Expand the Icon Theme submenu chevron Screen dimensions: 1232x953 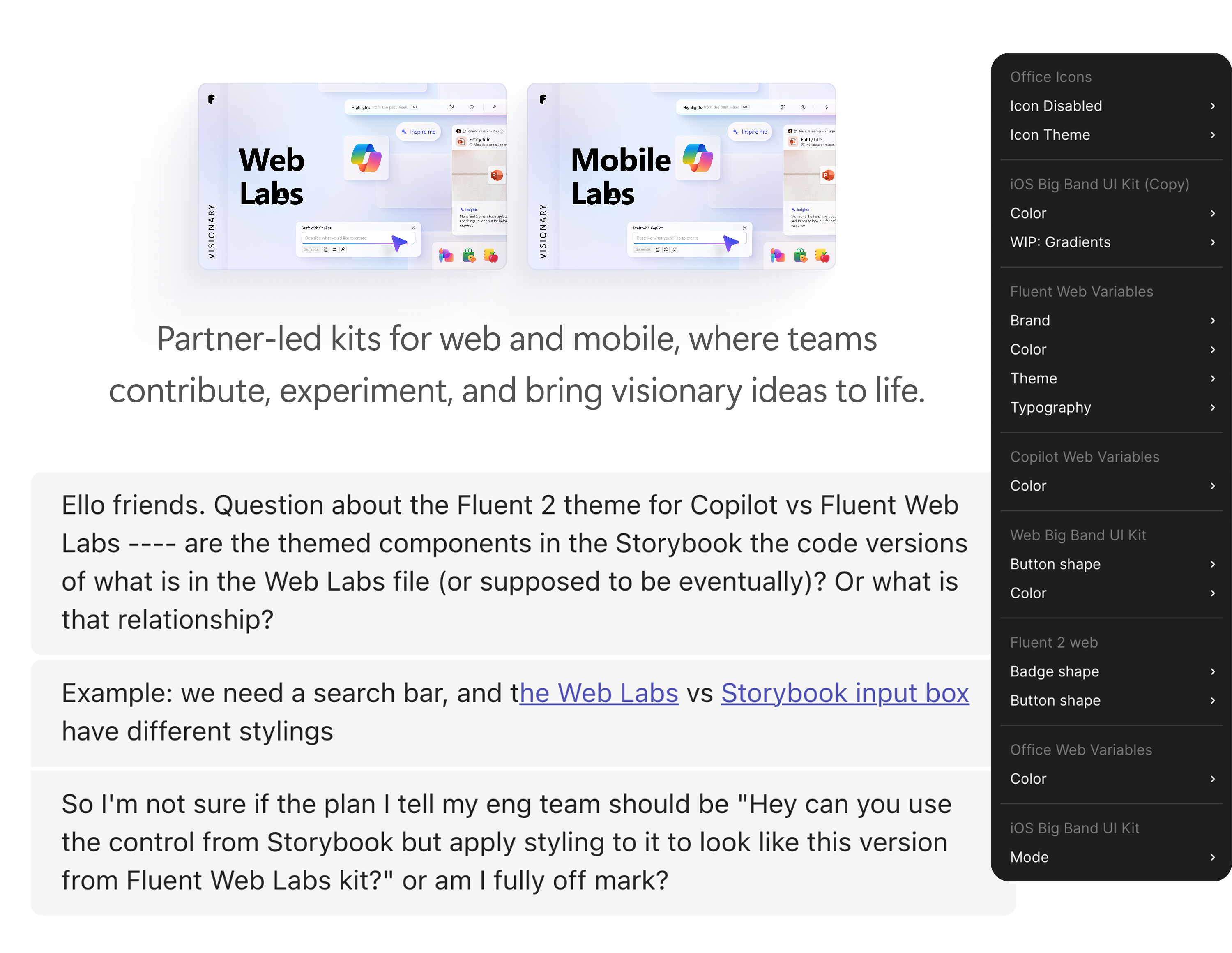[x=1213, y=135]
